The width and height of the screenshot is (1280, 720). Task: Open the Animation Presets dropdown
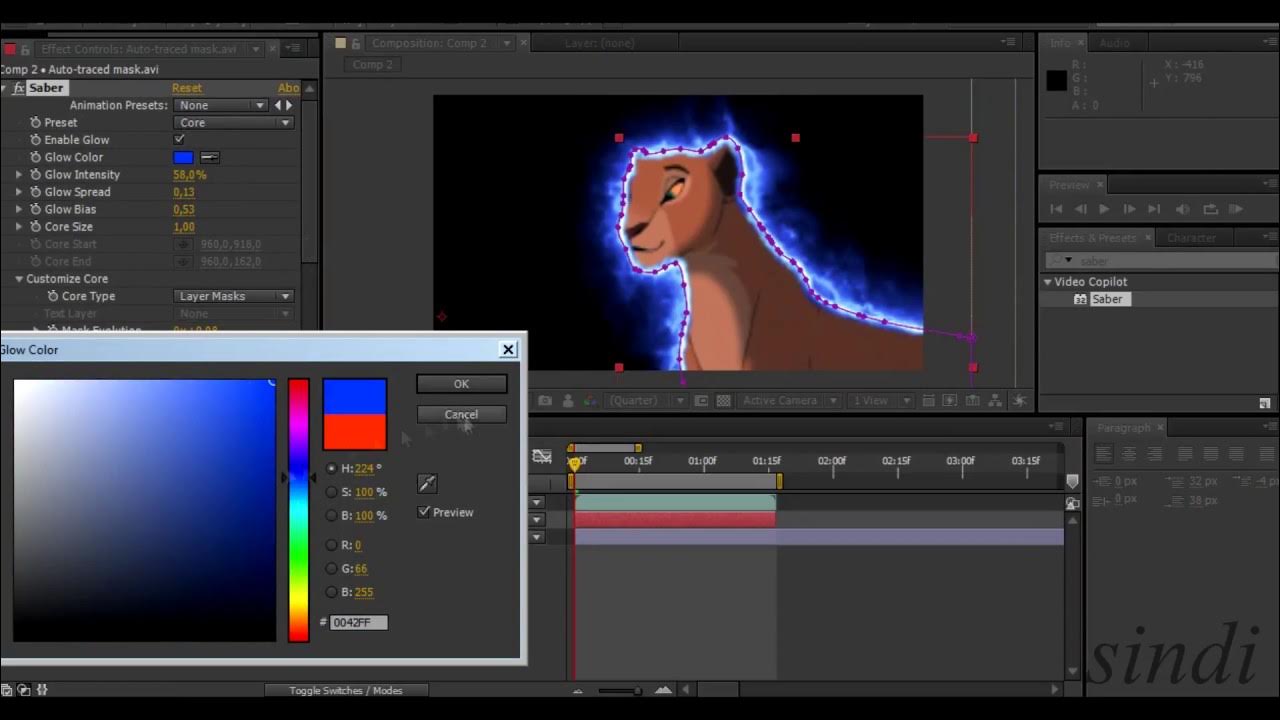point(221,105)
